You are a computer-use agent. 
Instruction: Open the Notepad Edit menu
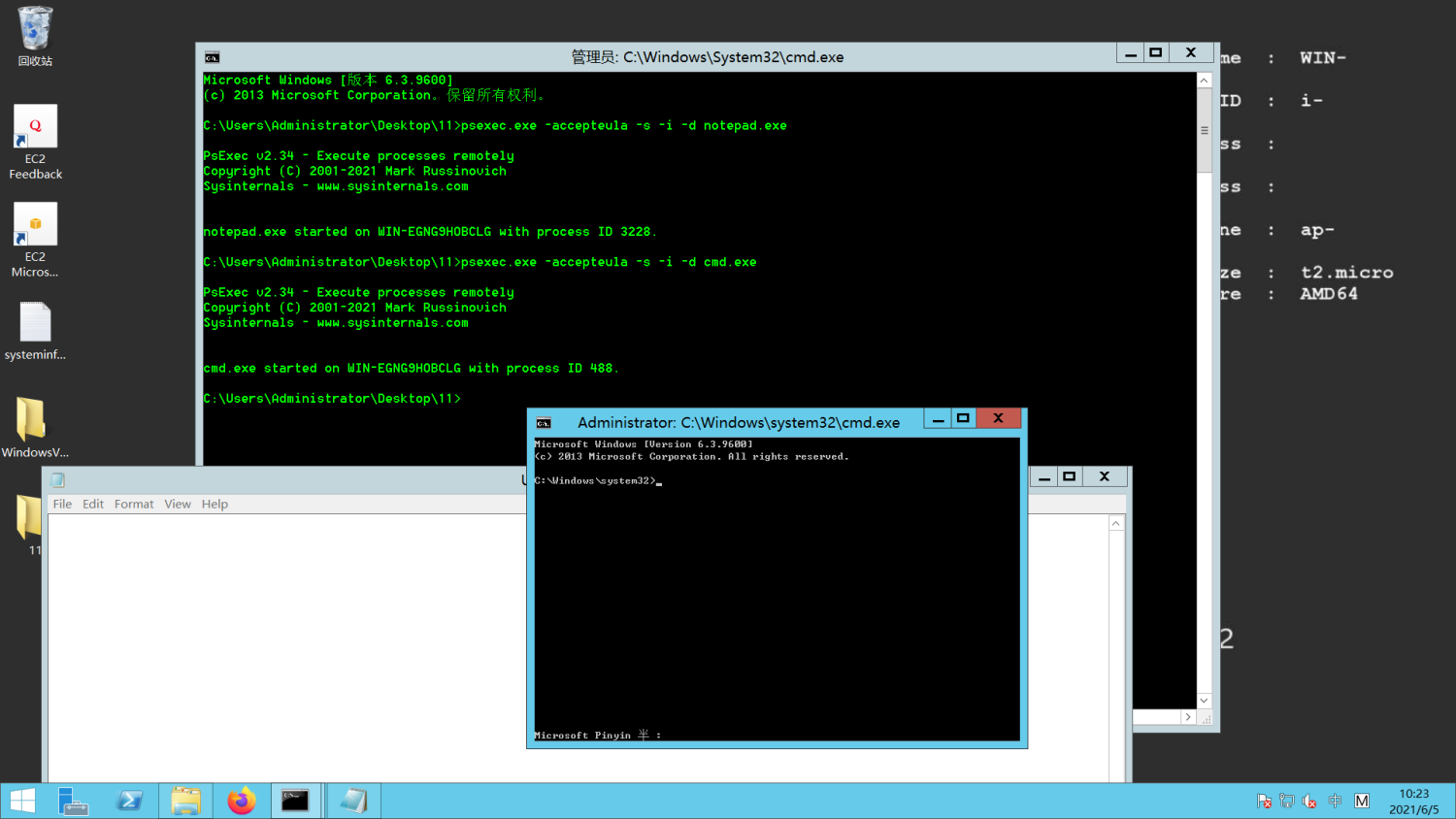coord(93,505)
